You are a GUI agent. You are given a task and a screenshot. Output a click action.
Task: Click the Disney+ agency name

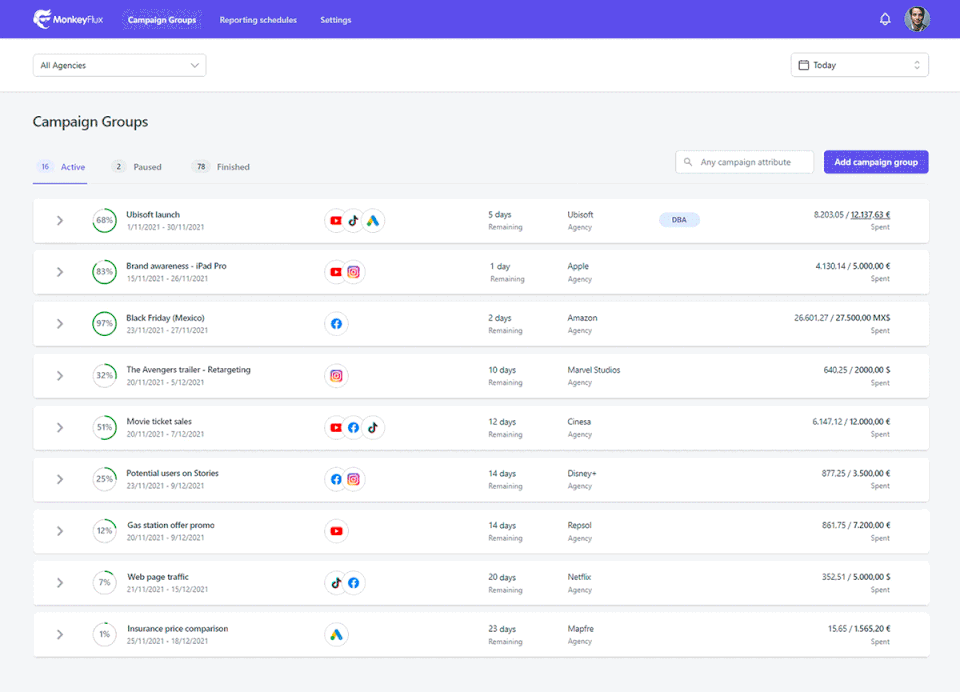pos(582,473)
